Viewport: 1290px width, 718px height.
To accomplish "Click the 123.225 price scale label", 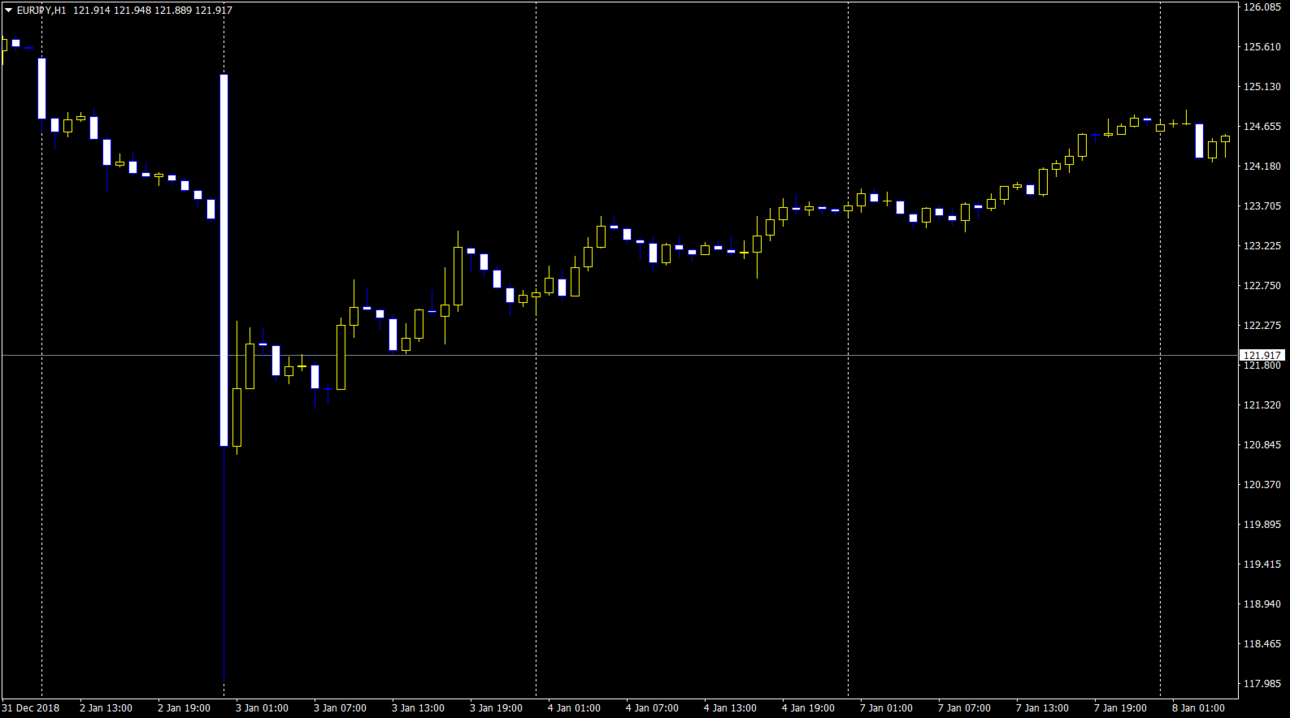I will [1261, 246].
